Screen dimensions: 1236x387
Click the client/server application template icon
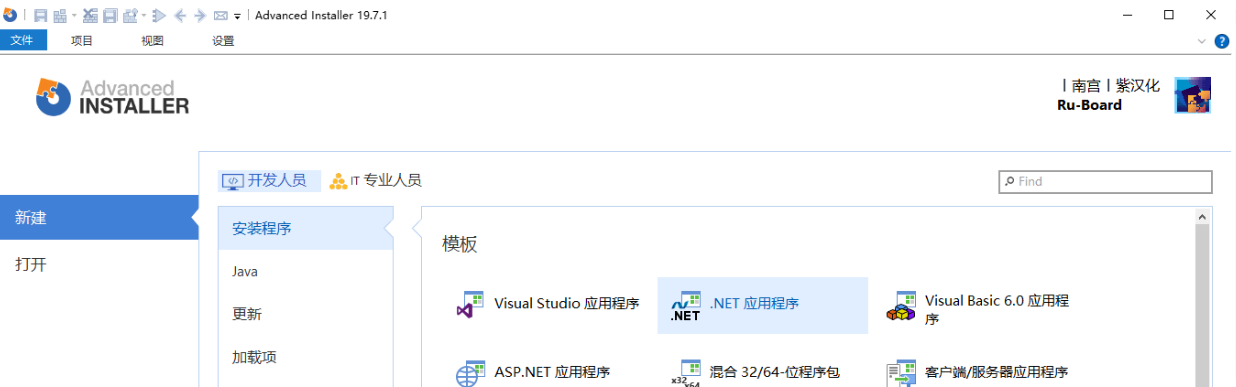click(901, 373)
